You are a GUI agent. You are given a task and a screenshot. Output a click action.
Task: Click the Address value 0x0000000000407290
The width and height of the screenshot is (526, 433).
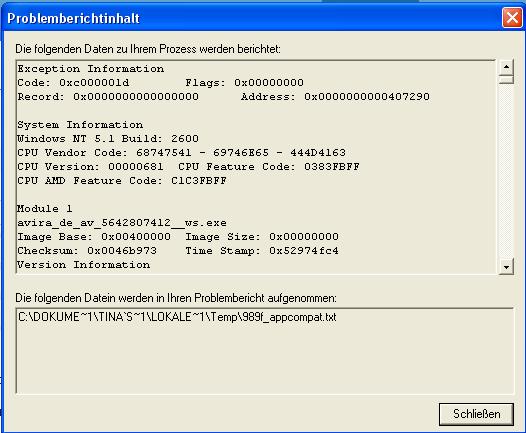coord(367,97)
